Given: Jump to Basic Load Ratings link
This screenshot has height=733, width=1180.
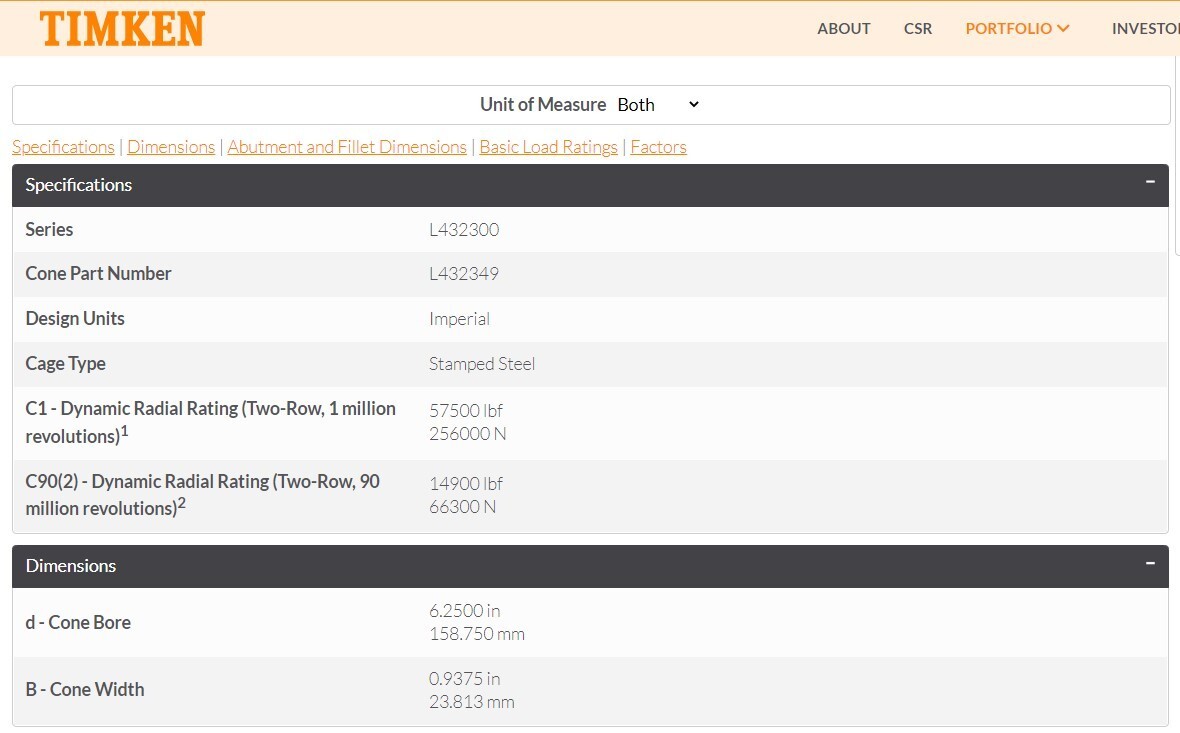Looking at the screenshot, I should [549, 147].
